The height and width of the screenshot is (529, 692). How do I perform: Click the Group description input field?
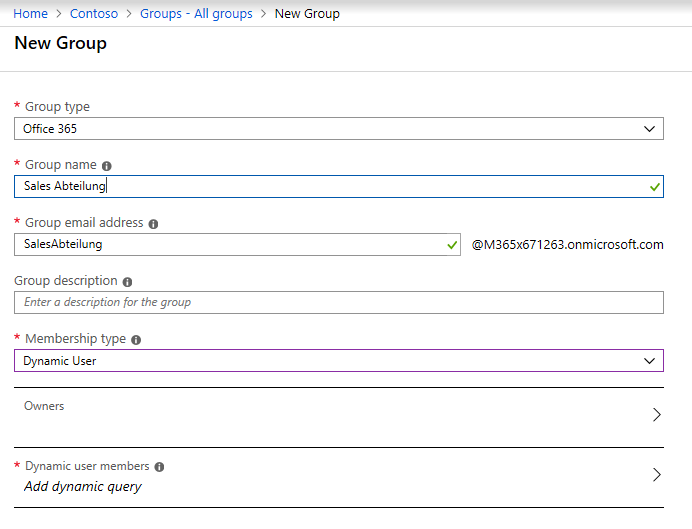click(339, 303)
